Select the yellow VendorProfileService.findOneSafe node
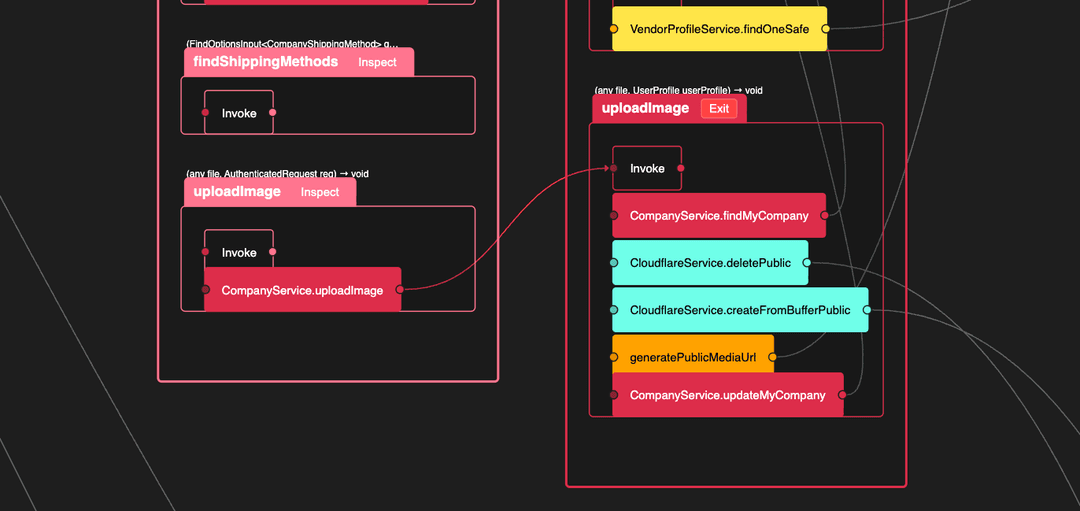This screenshot has width=1080, height=511. 719,29
